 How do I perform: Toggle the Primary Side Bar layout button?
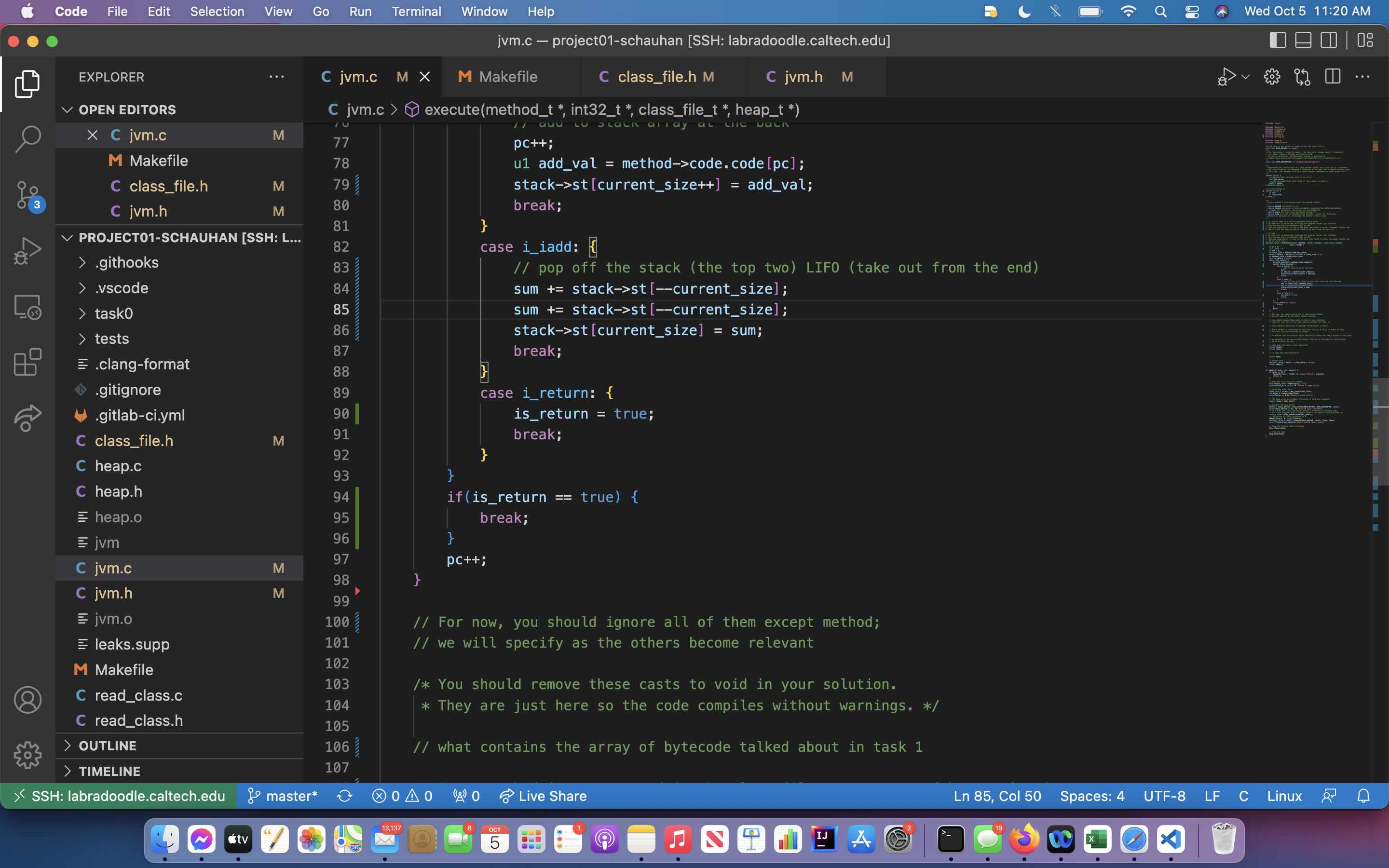point(1277,41)
